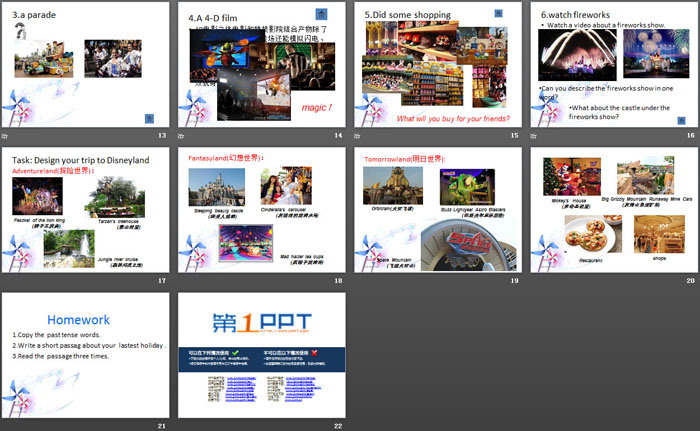Click the 'magic !' red text on slide 14
Viewport: 700px width, 431px height.
point(317,107)
